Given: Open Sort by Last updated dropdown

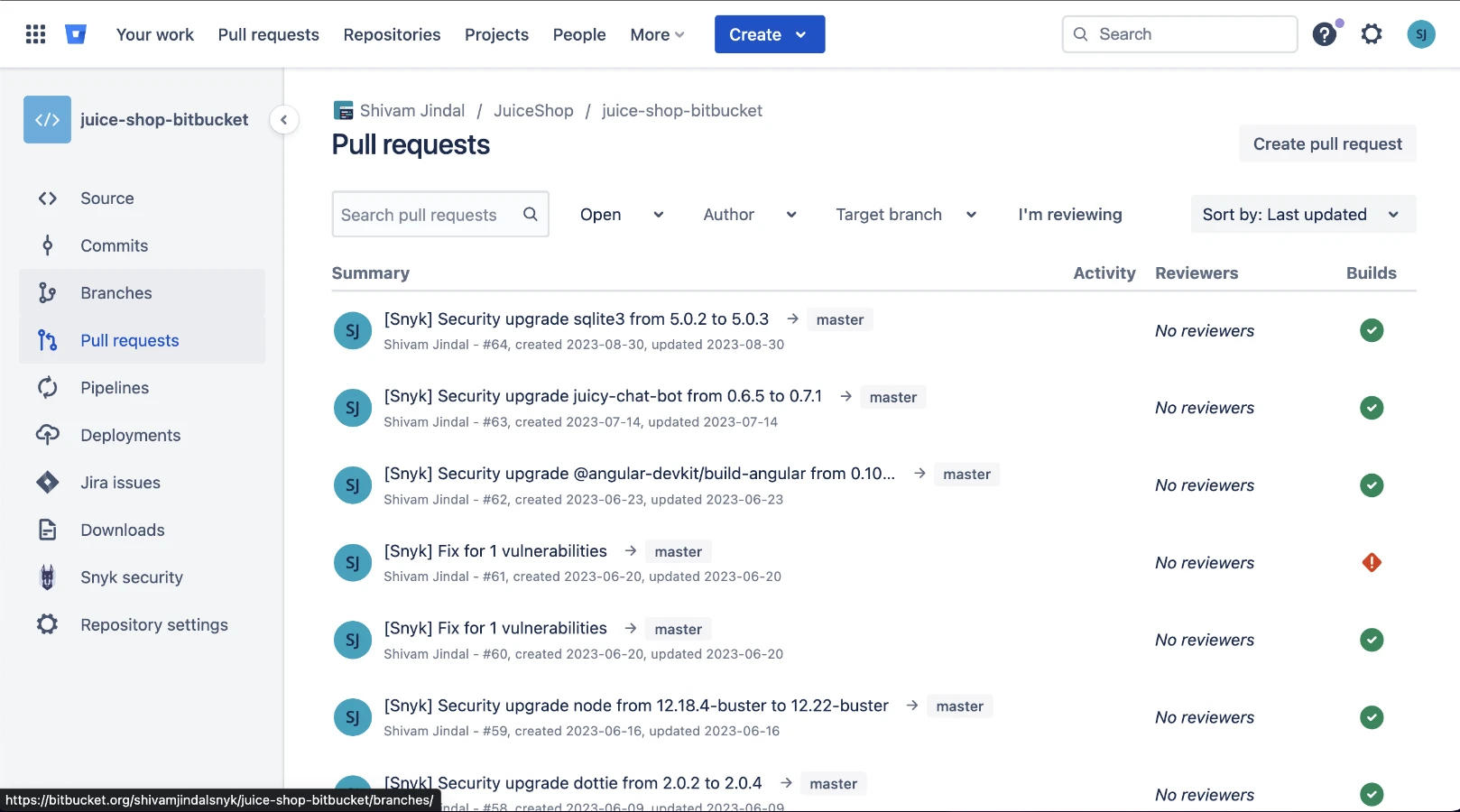Looking at the screenshot, I should tap(1303, 215).
